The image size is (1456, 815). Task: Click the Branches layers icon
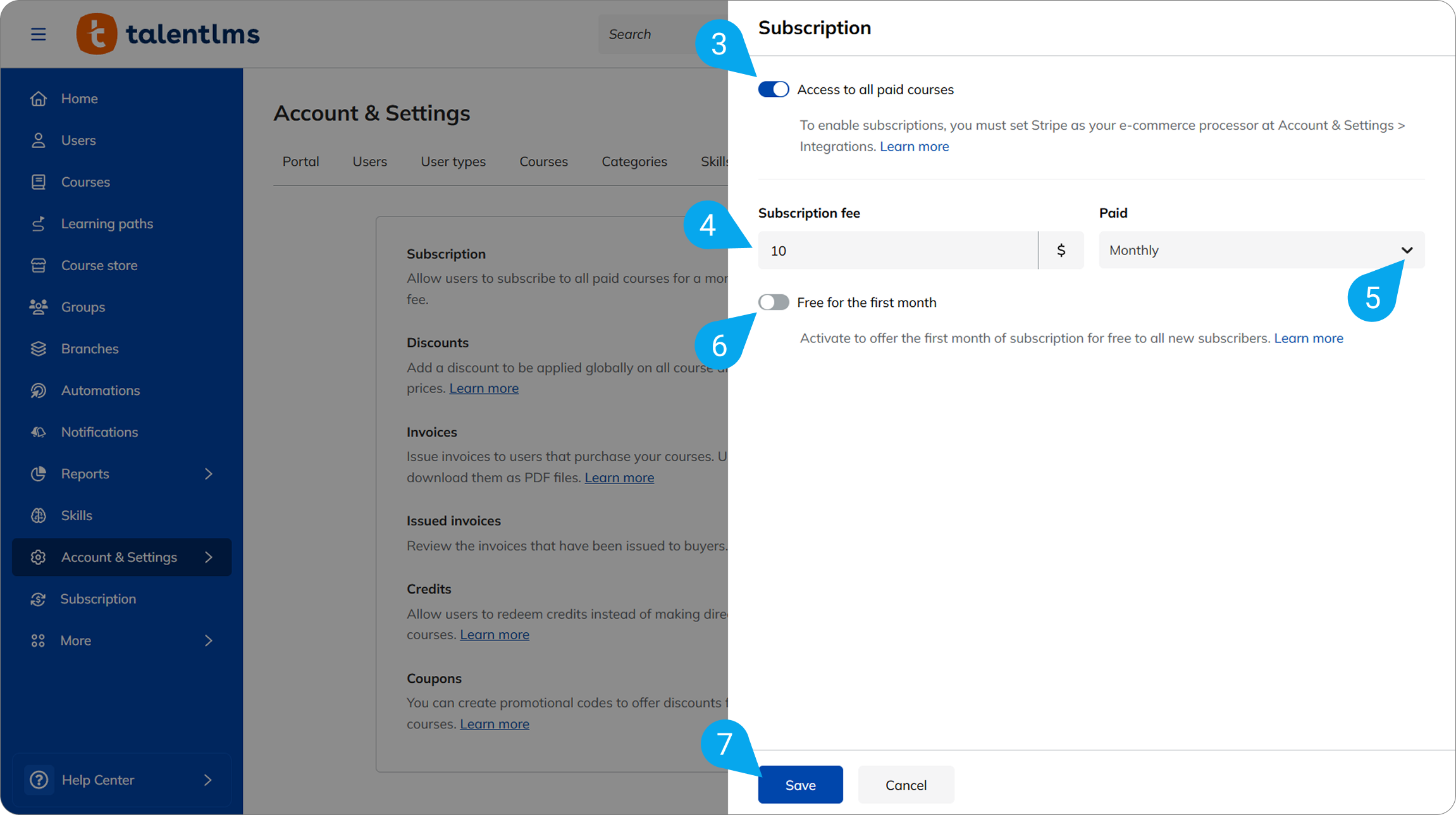tap(39, 349)
